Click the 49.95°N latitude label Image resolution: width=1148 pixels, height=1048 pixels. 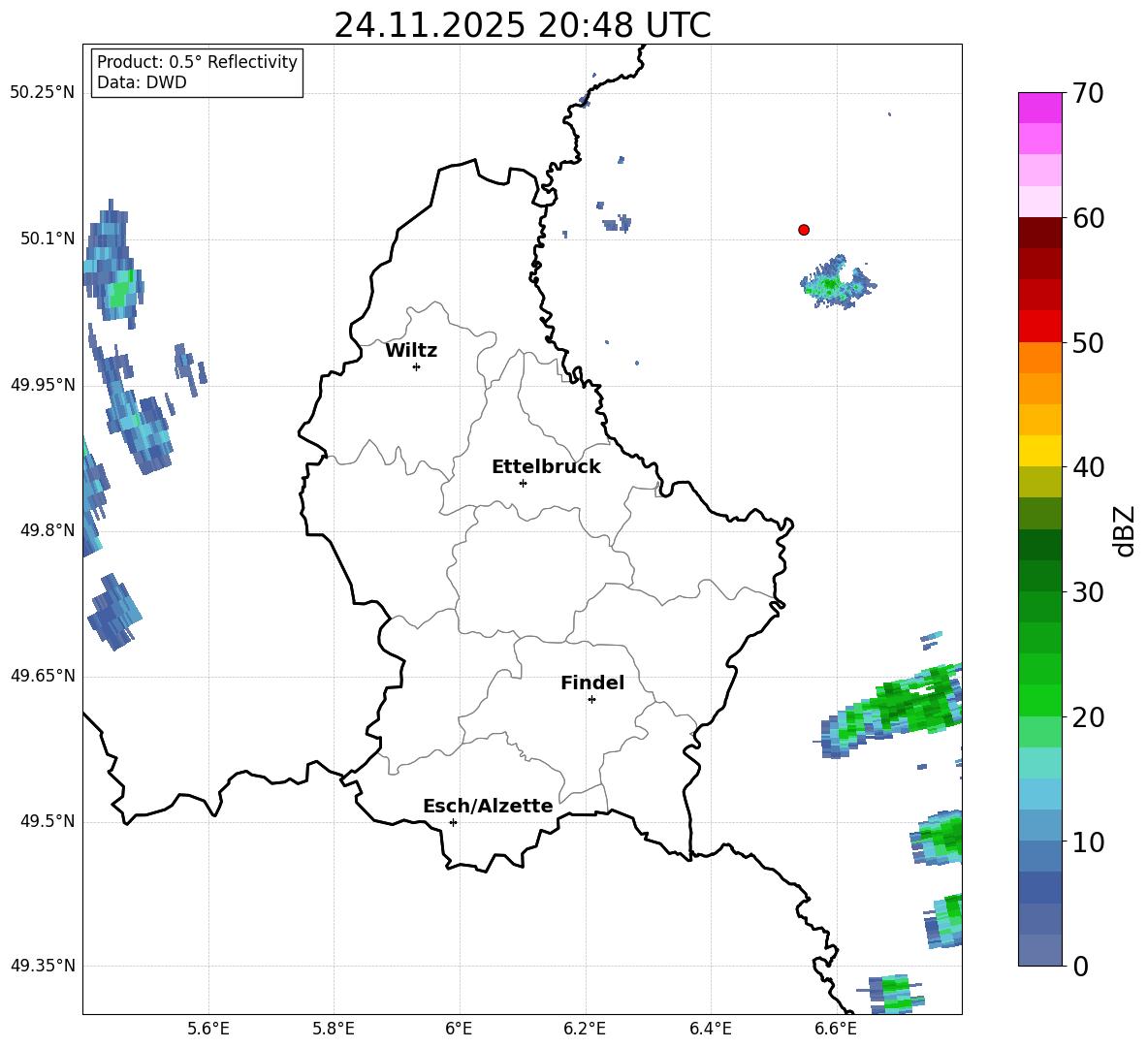pyautogui.click(x=42, y=385)
